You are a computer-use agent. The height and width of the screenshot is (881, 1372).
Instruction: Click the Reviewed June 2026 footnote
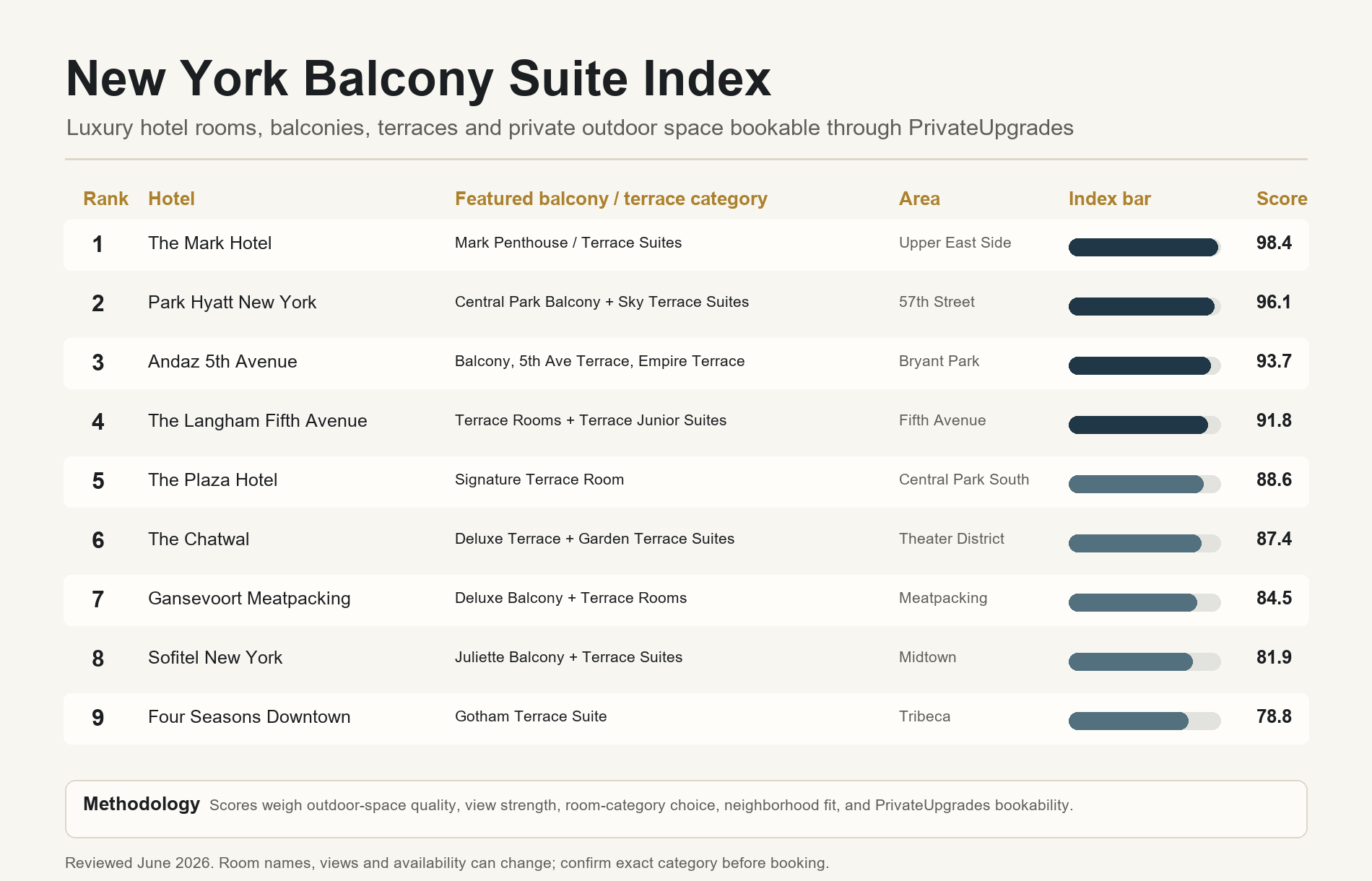click(447, 863)
